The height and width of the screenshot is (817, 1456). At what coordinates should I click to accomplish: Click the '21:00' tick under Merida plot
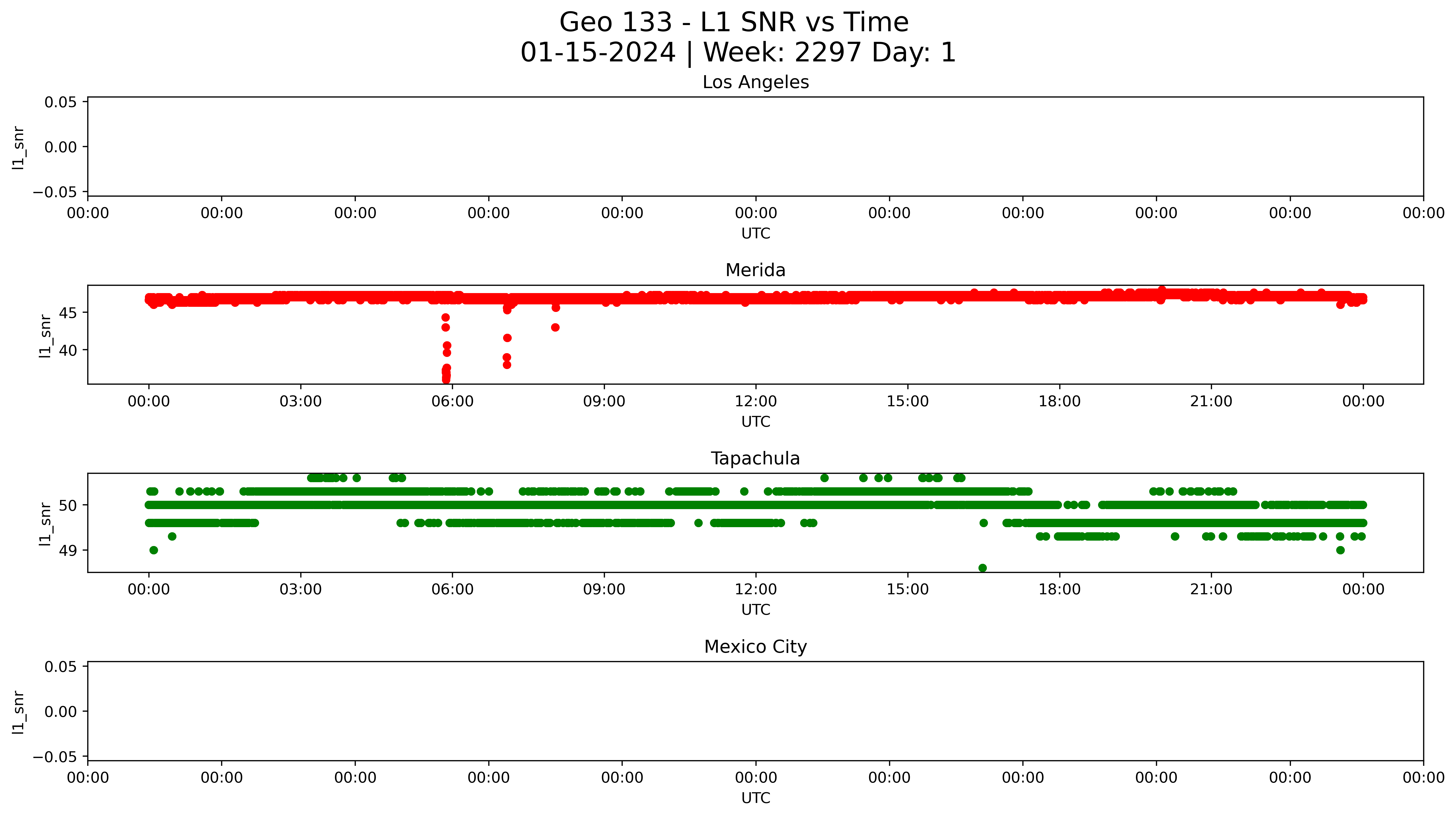point(1211,401)
